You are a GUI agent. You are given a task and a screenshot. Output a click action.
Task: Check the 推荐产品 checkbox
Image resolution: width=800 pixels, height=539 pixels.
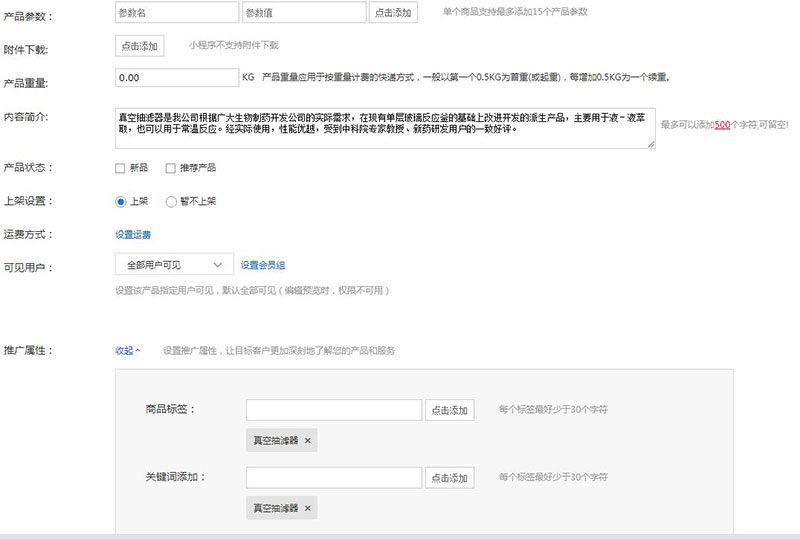click(x=170, y=168)
